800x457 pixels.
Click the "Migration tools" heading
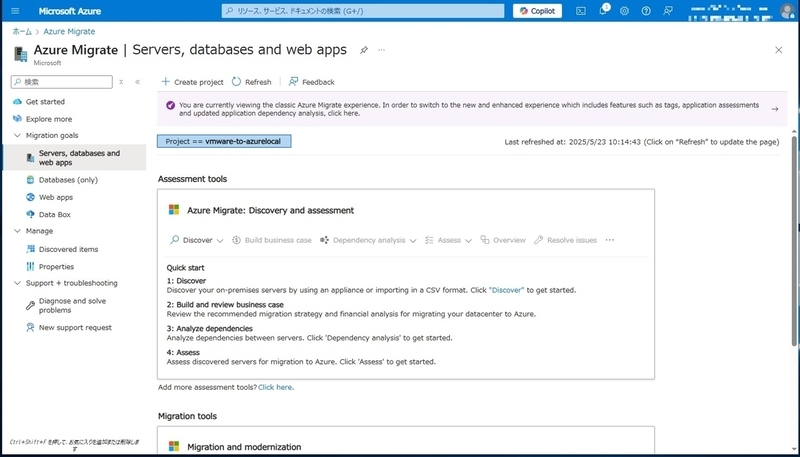(x=187, y=416)
